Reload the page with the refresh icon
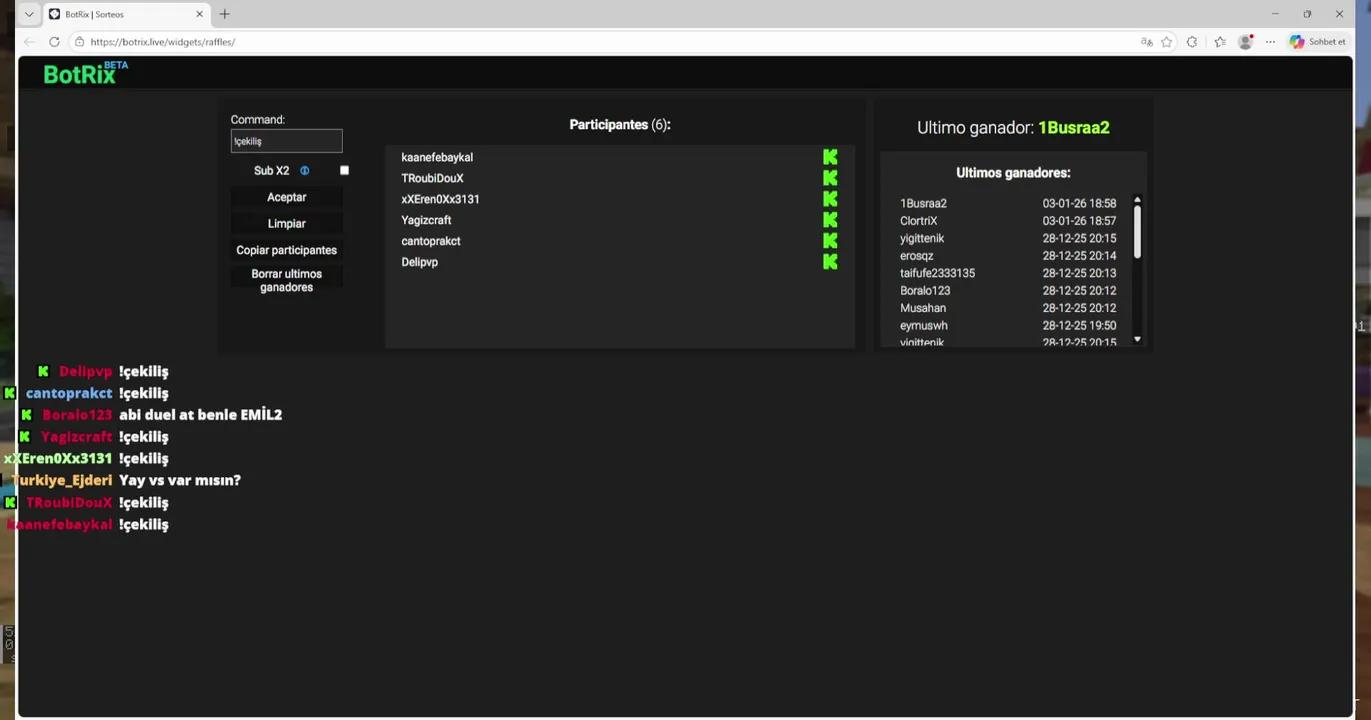The height and width of the screenshot is (720, 1371). (54, 42)
